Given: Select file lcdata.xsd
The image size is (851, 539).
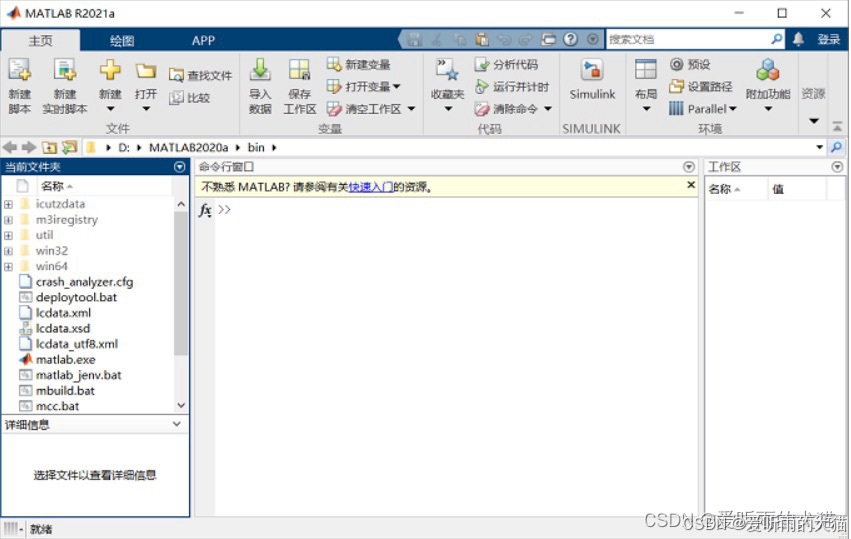Looking at the screenshot, I should click(x=62, y=328).
